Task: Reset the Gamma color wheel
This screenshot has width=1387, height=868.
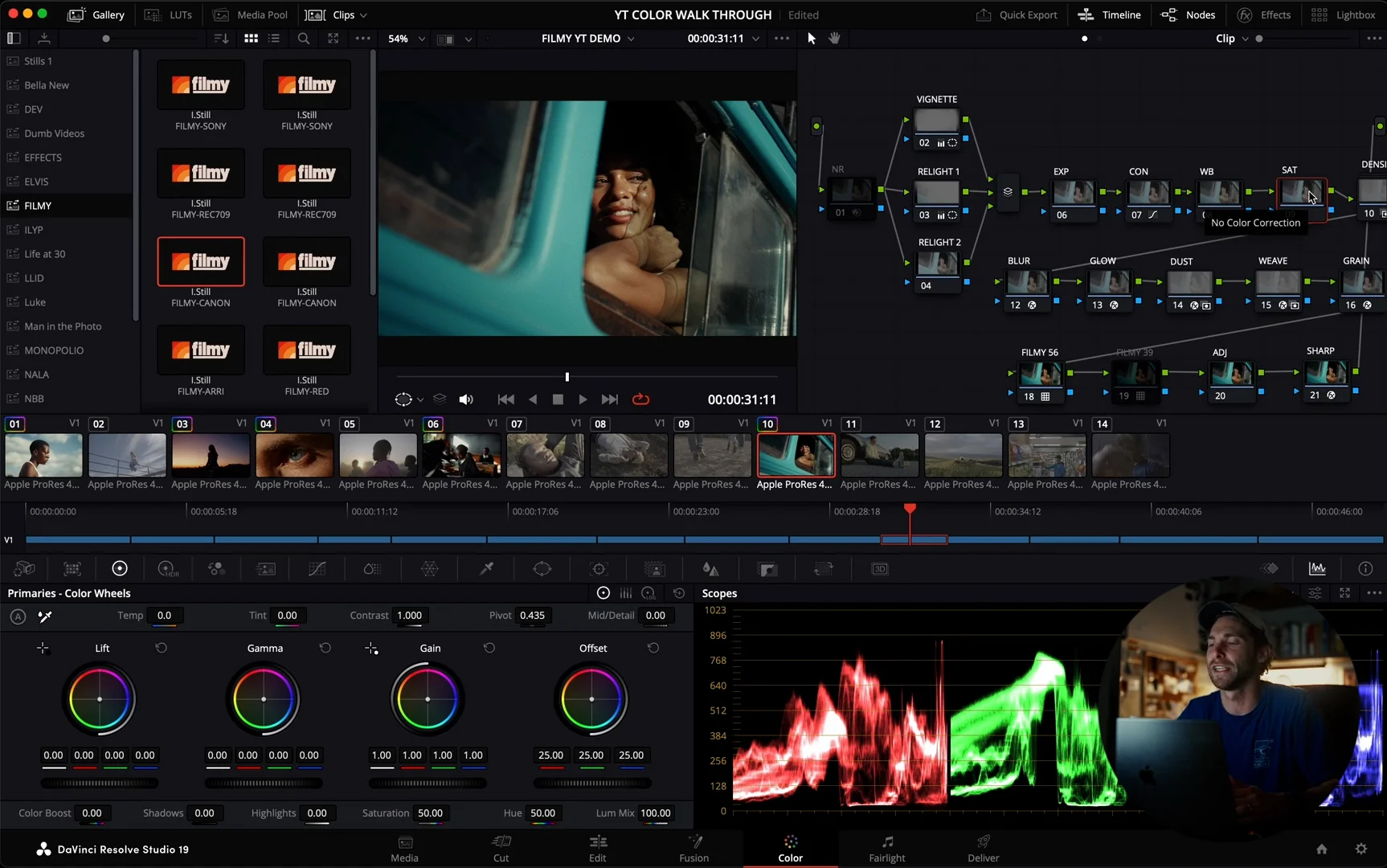Action: point(325,648)
